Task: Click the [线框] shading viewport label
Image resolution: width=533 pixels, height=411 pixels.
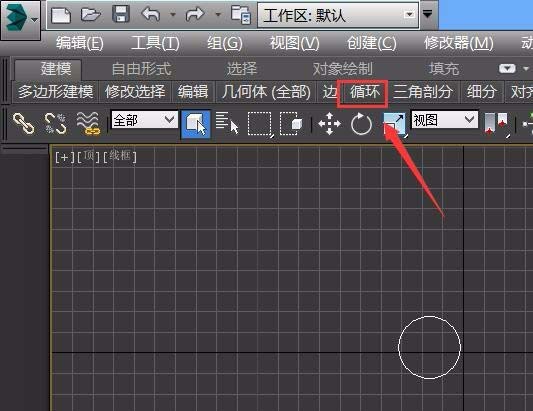Action: 120,156
